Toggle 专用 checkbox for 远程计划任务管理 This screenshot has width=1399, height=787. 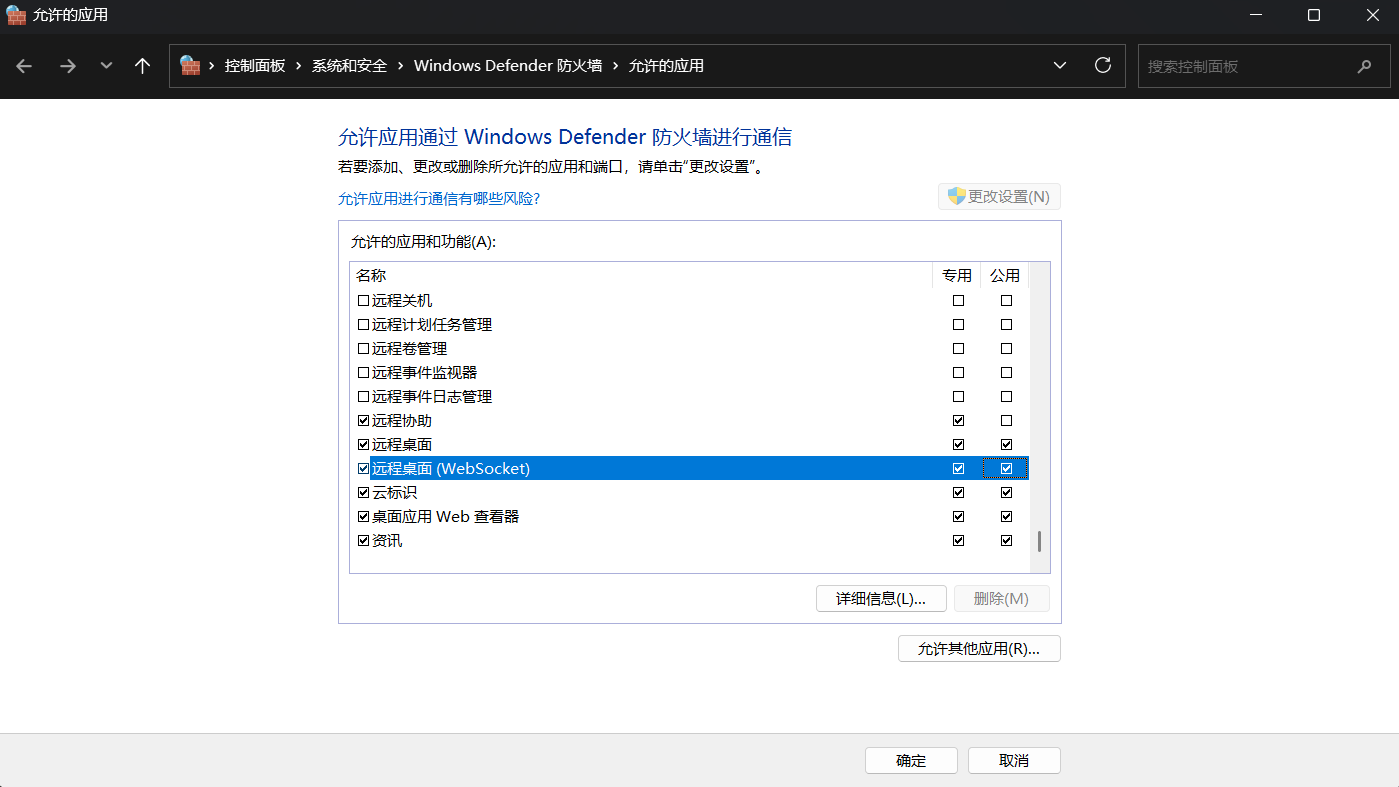(x=959, y=325)
